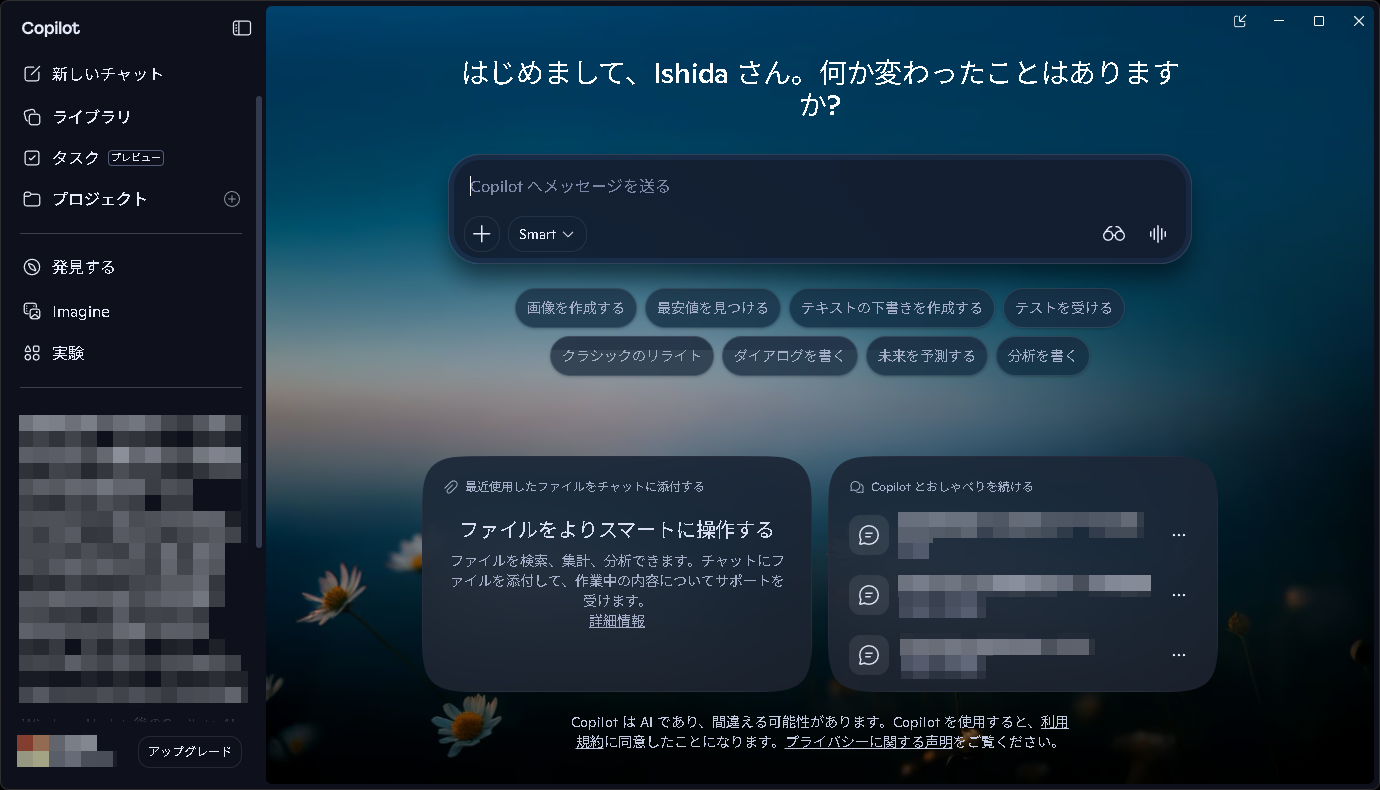The height and width of the screenshot is (790, 1380).
Task: Open more options for second conversation
Action: (x=1178, y=595)
